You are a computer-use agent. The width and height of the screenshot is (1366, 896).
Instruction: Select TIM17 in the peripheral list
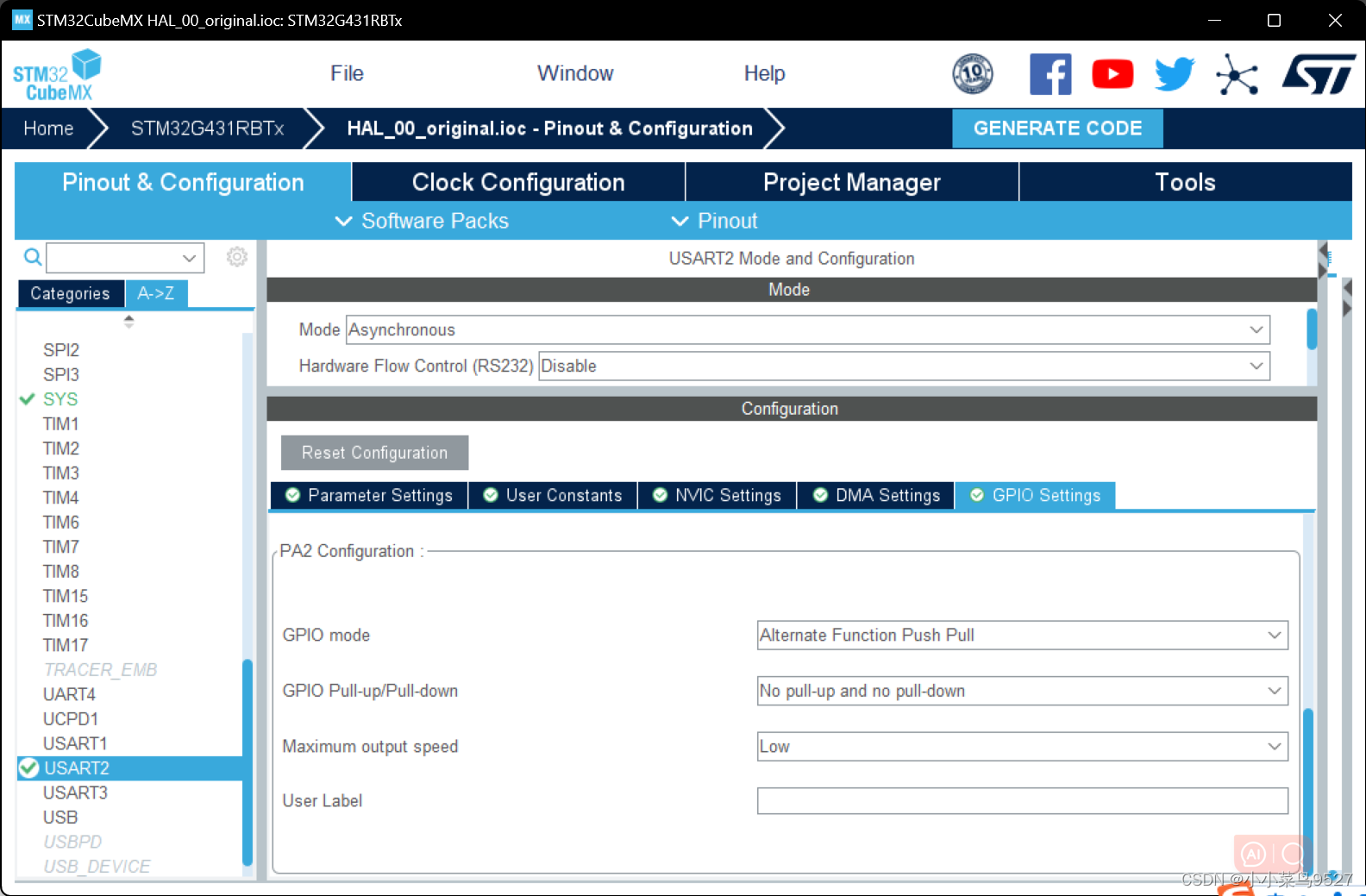pos(66,645)
